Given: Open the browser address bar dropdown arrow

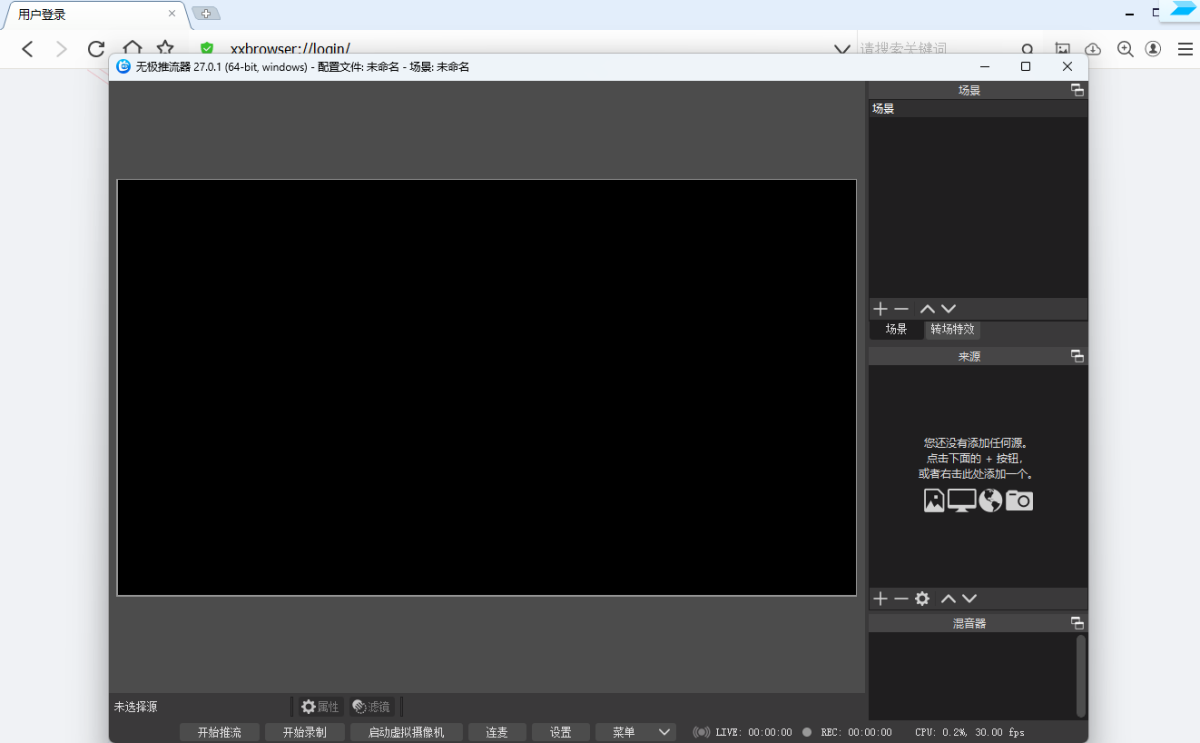Looking at the screenshot, I should pos(842,49).
